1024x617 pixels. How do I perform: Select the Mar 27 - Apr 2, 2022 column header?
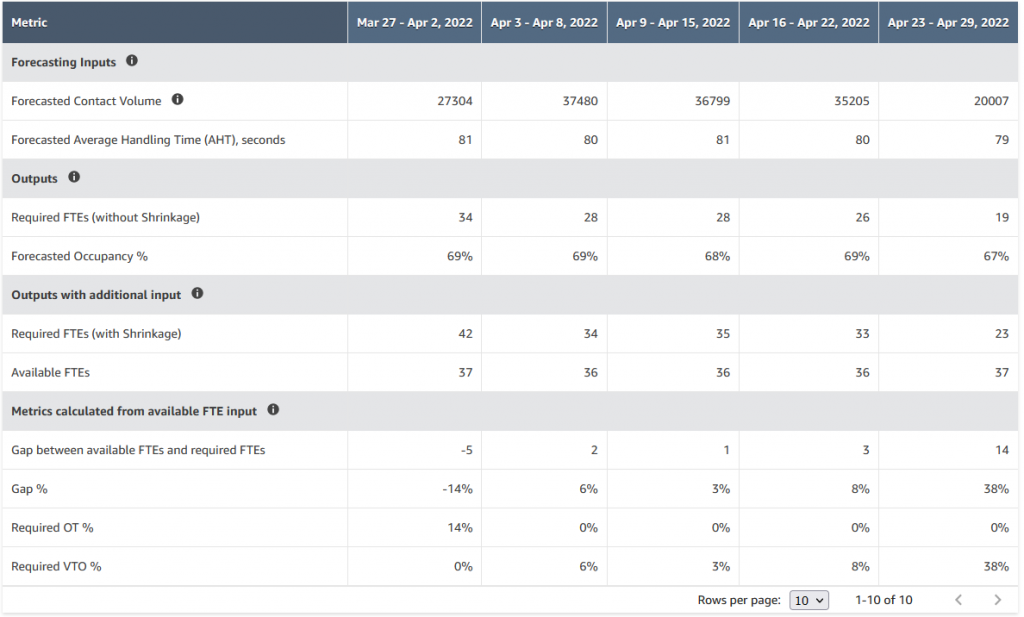pos(414,22)
